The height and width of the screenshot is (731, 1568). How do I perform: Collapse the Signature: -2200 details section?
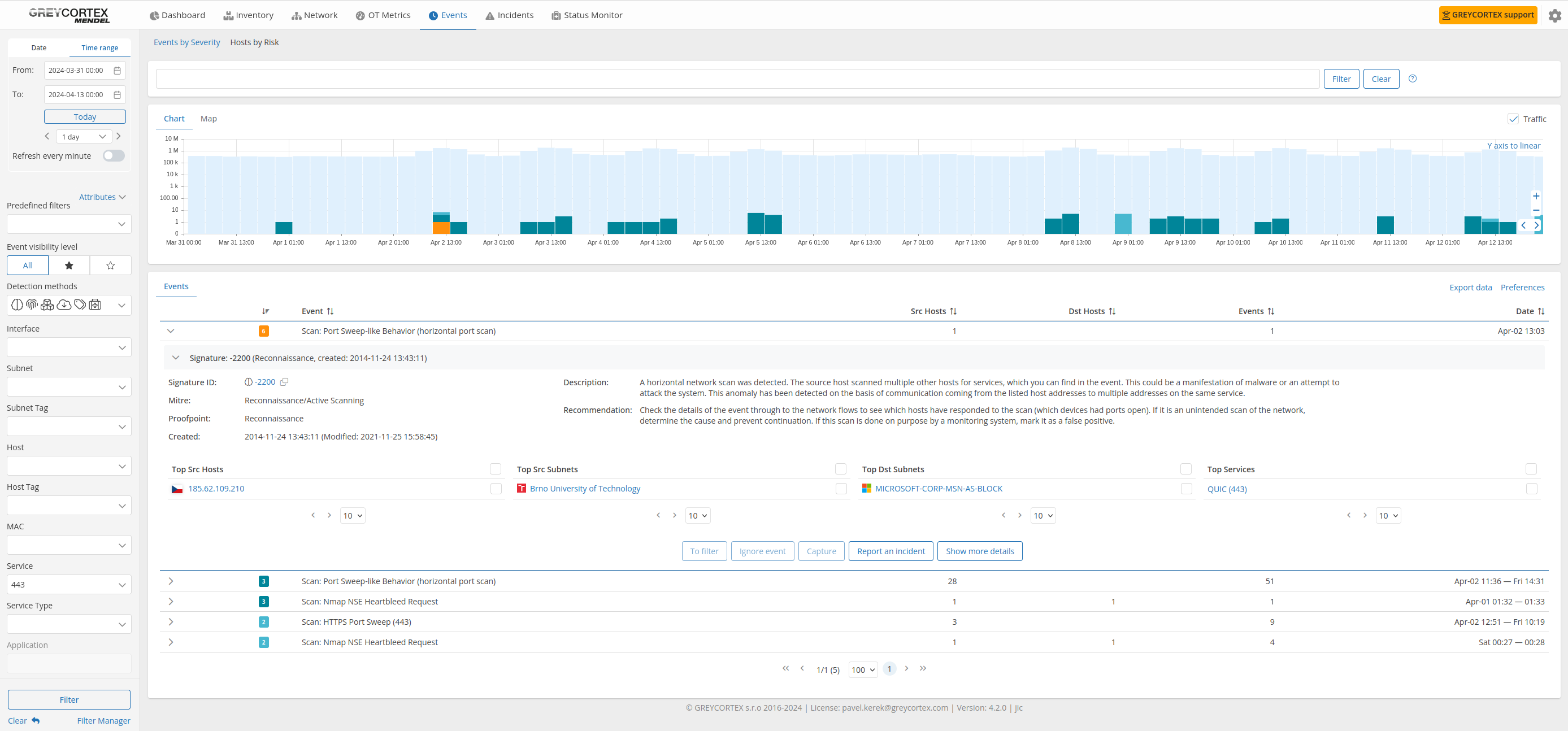pyautogui.click(x=176, y=357)
